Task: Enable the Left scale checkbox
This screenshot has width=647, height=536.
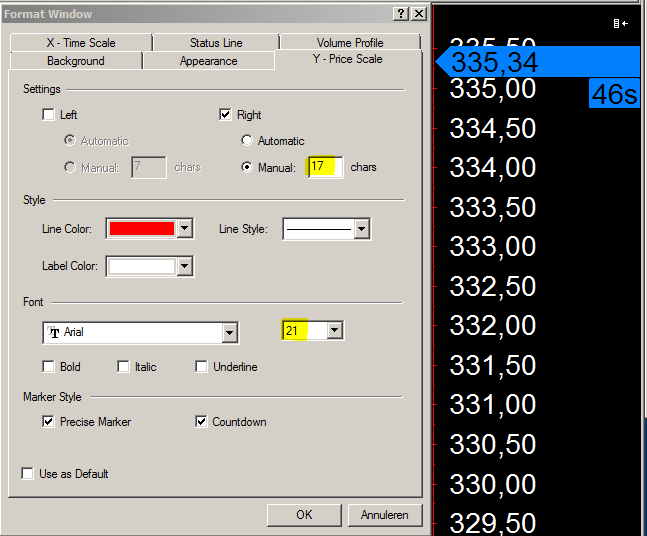Action: (x=48, y=114)
